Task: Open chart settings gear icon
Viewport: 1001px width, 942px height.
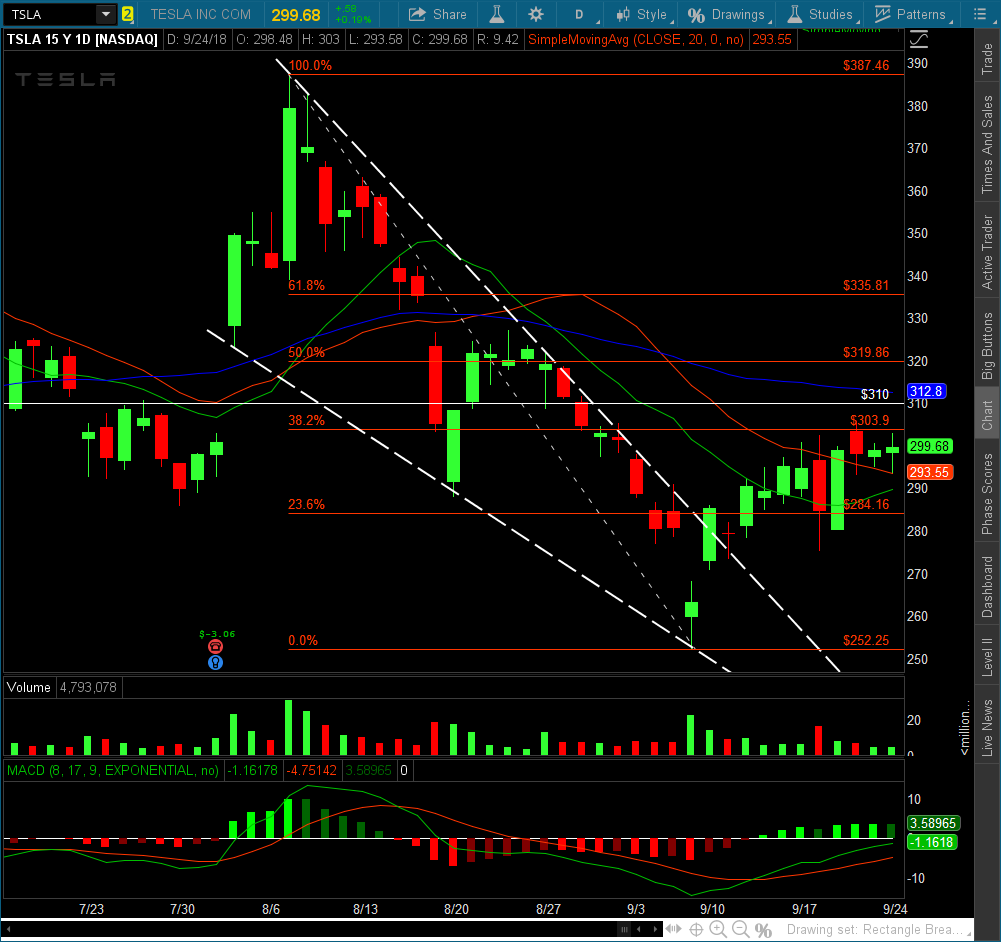Action: point(536,14)
